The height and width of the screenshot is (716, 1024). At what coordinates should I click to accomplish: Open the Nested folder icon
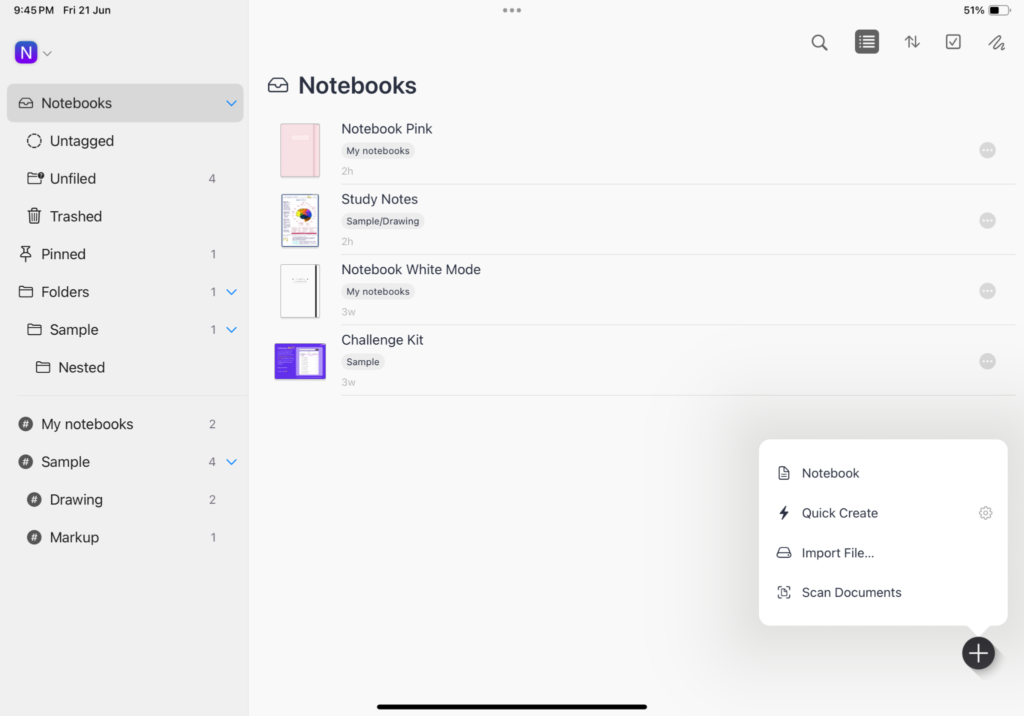(43, 367)
